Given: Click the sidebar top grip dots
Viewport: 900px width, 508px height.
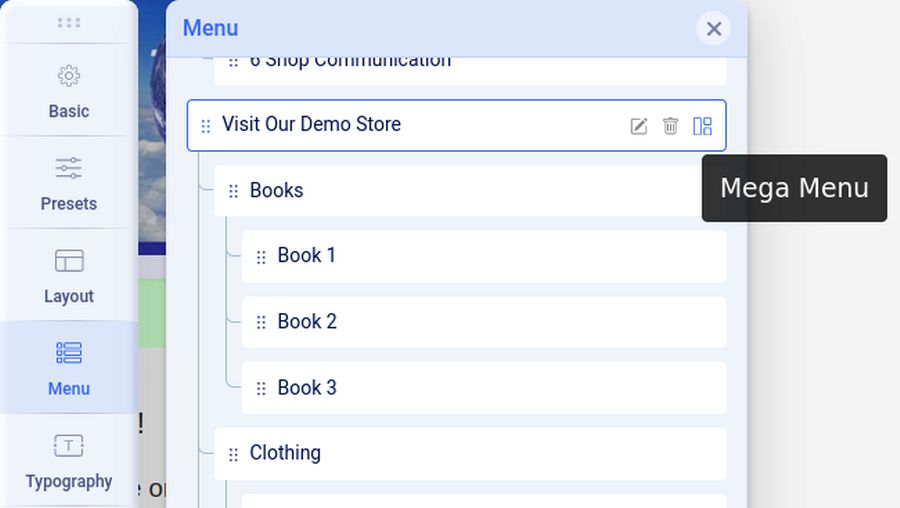Looking at the screenshot, I should click(69, 22).
